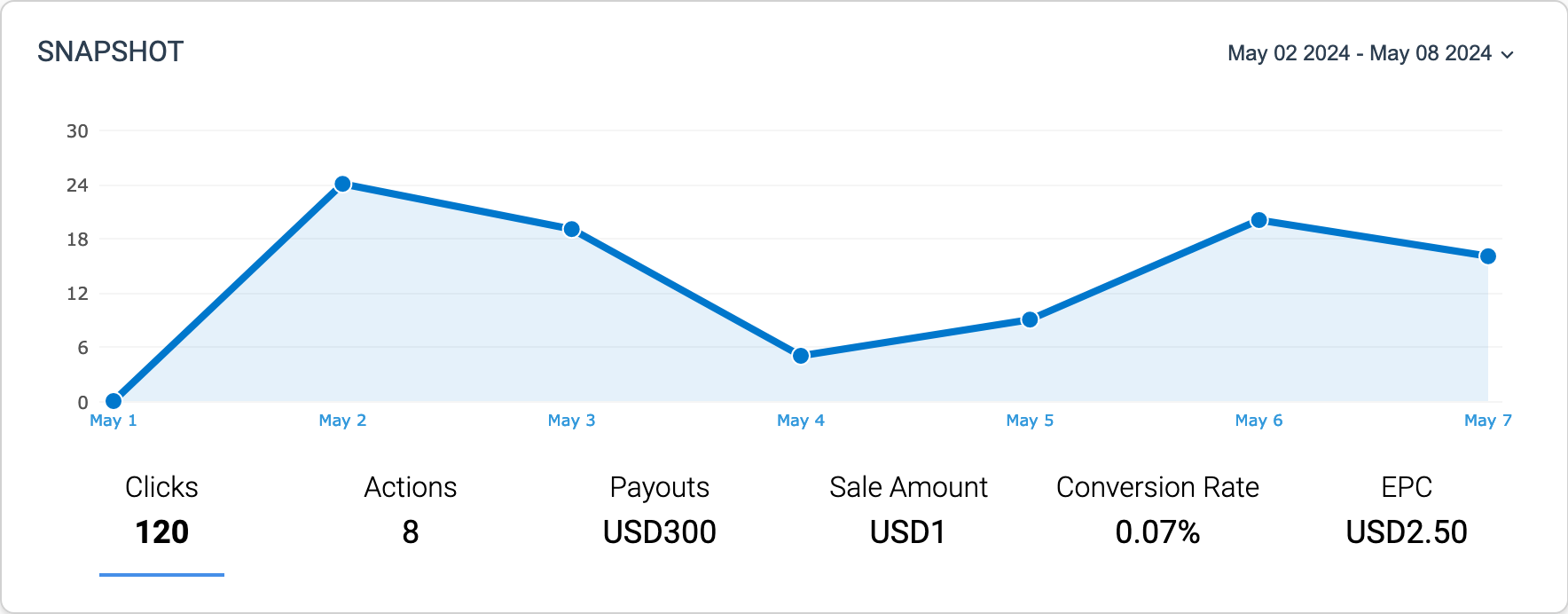Click the May 1 zero data point
The width and height of the screenshot is (1568, 614).
[x=113, y=401]
